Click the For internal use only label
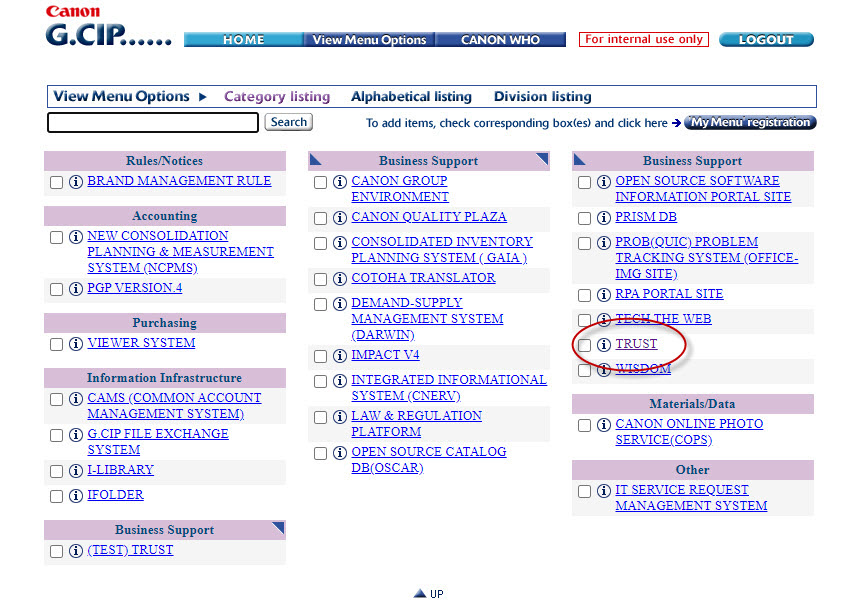 point(644,40)
